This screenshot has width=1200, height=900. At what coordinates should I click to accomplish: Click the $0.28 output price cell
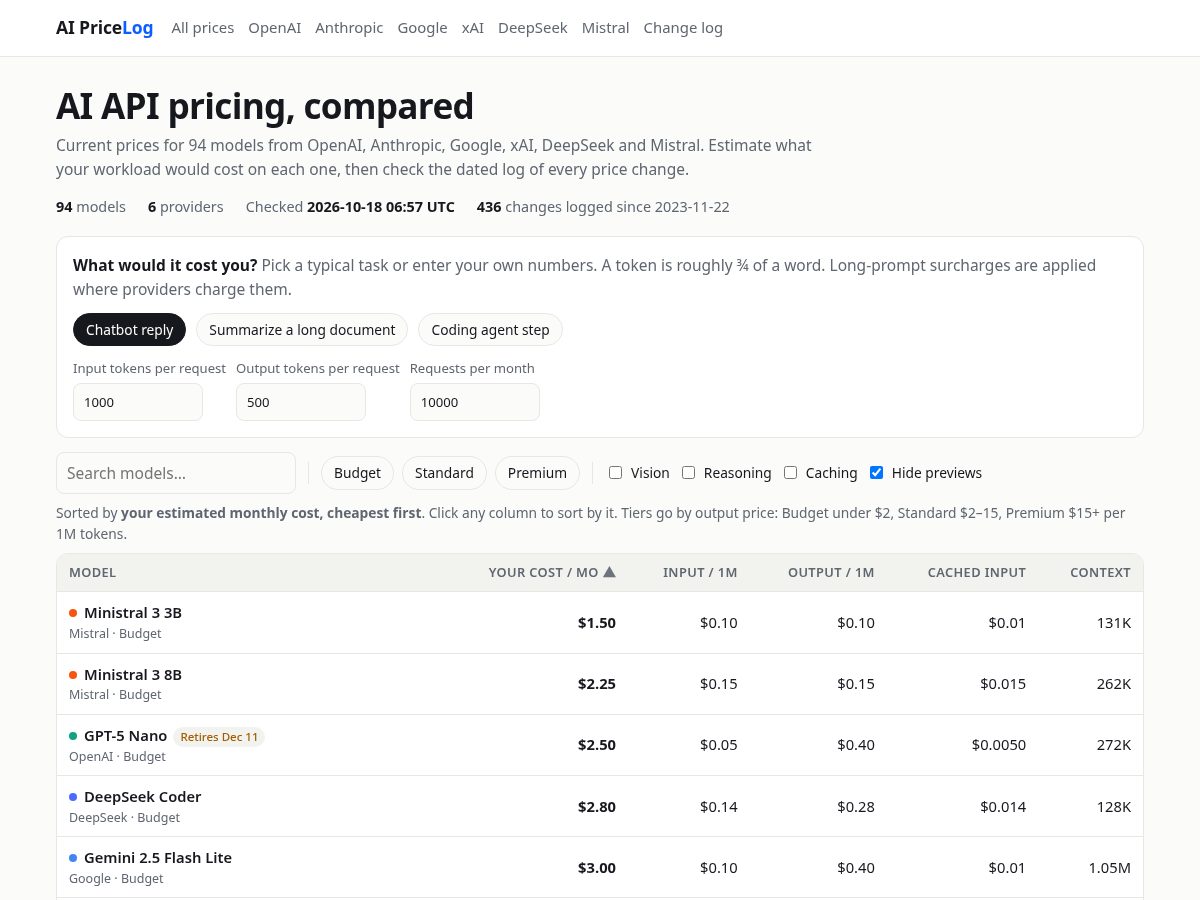point(856,807)
